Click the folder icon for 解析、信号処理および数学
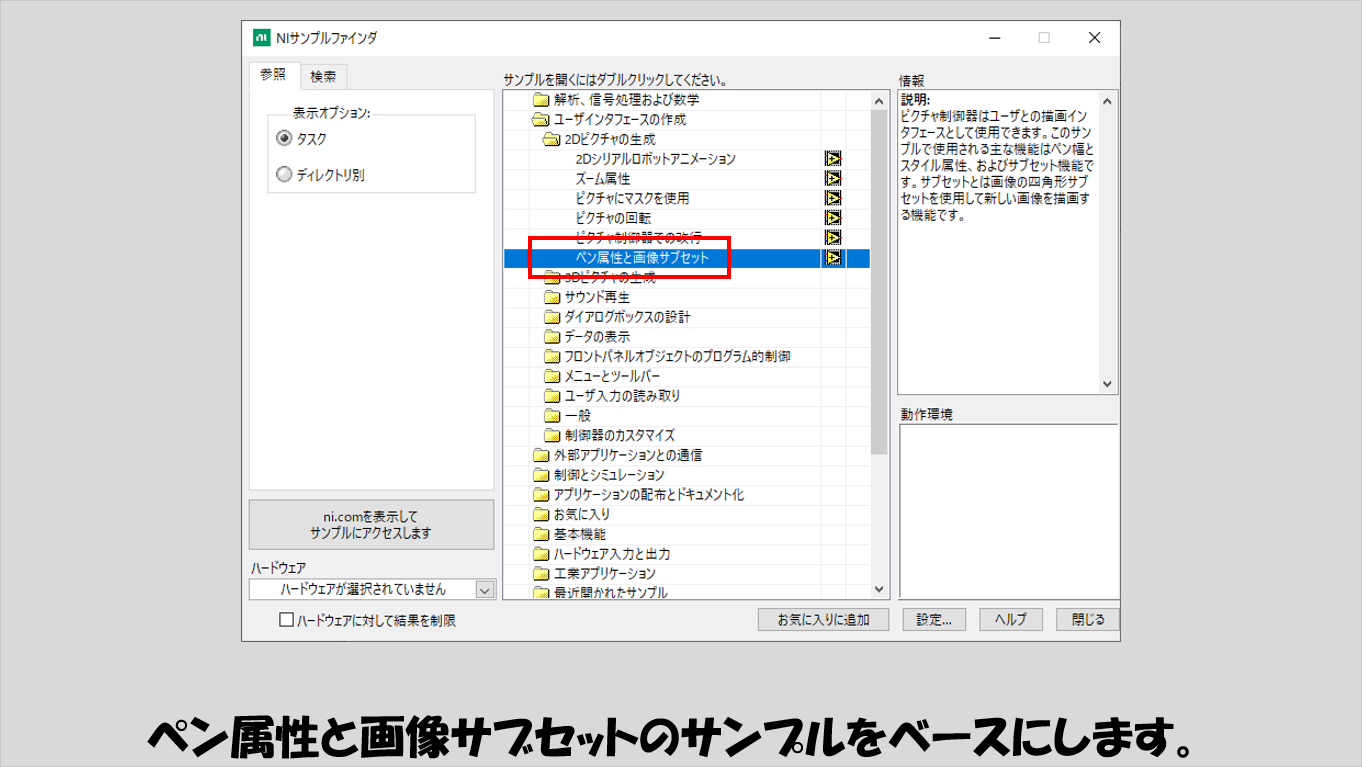The image size is (1362, 767). tap(541, 100)
